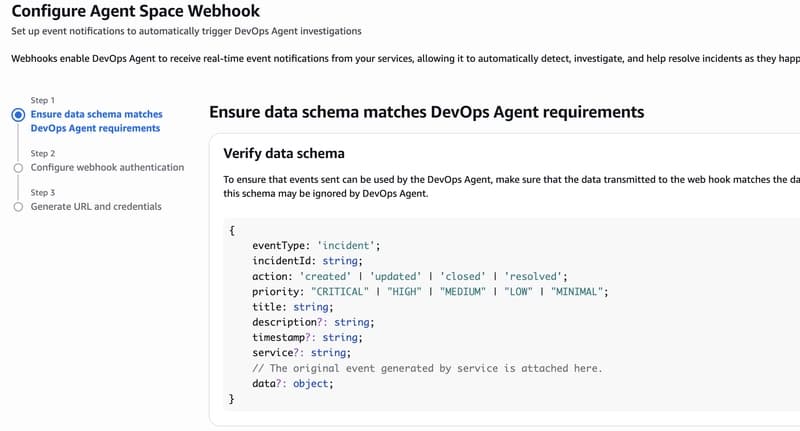
Task: Select Step 3 radio indicator circle
Action: tap(18, 207)
